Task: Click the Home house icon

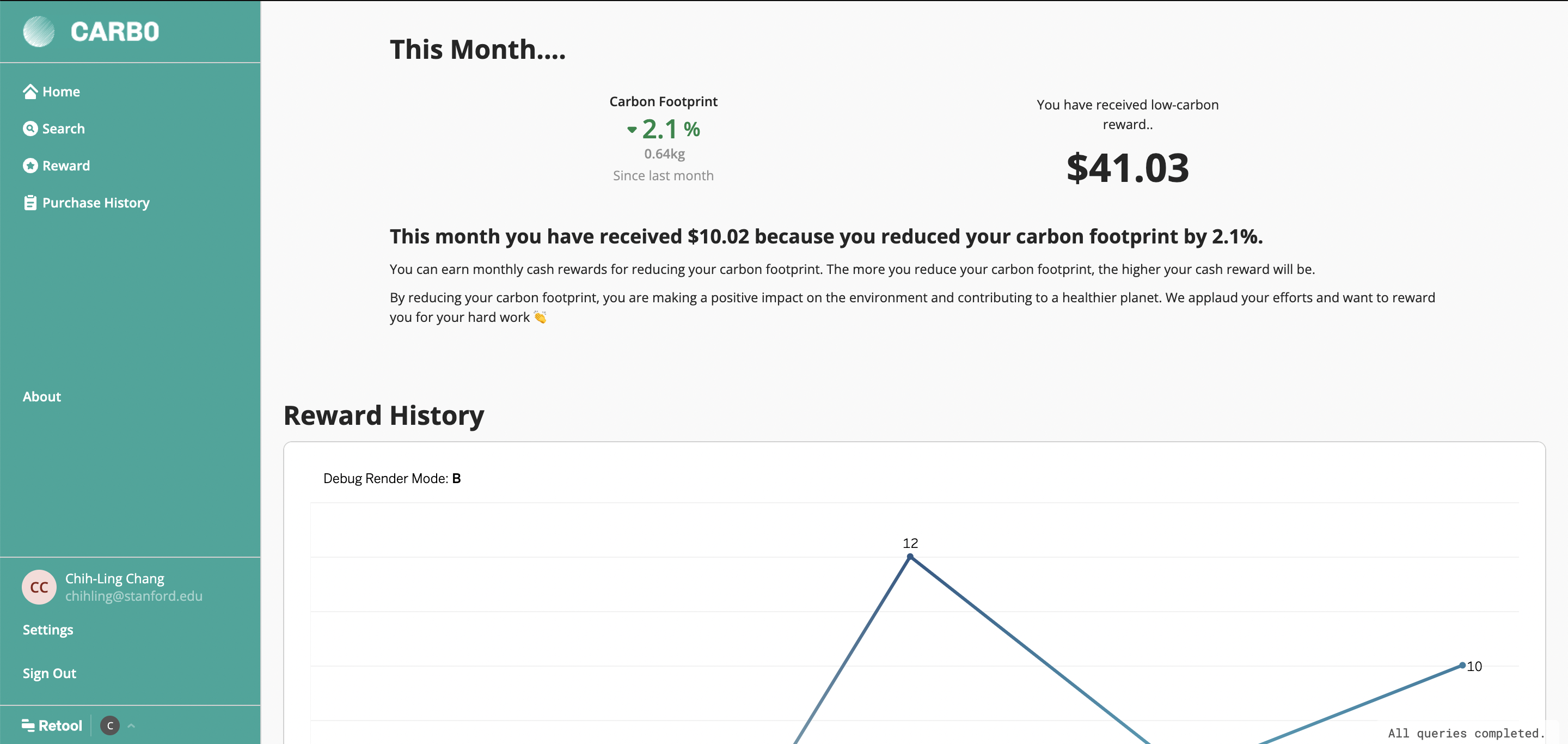Action: [30, 92]
